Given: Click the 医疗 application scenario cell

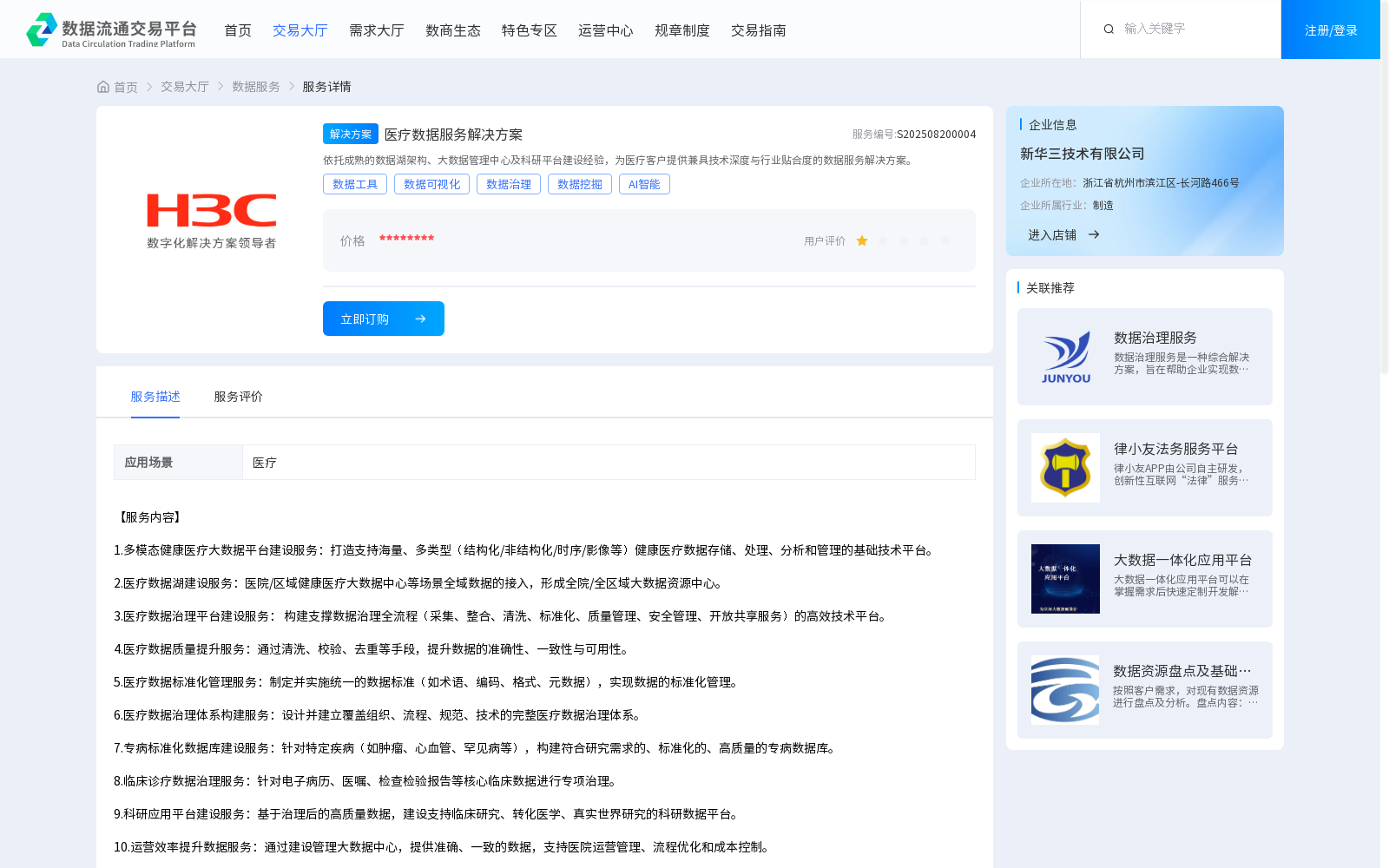Looking at the screenshot, I should tap(609, 463).
